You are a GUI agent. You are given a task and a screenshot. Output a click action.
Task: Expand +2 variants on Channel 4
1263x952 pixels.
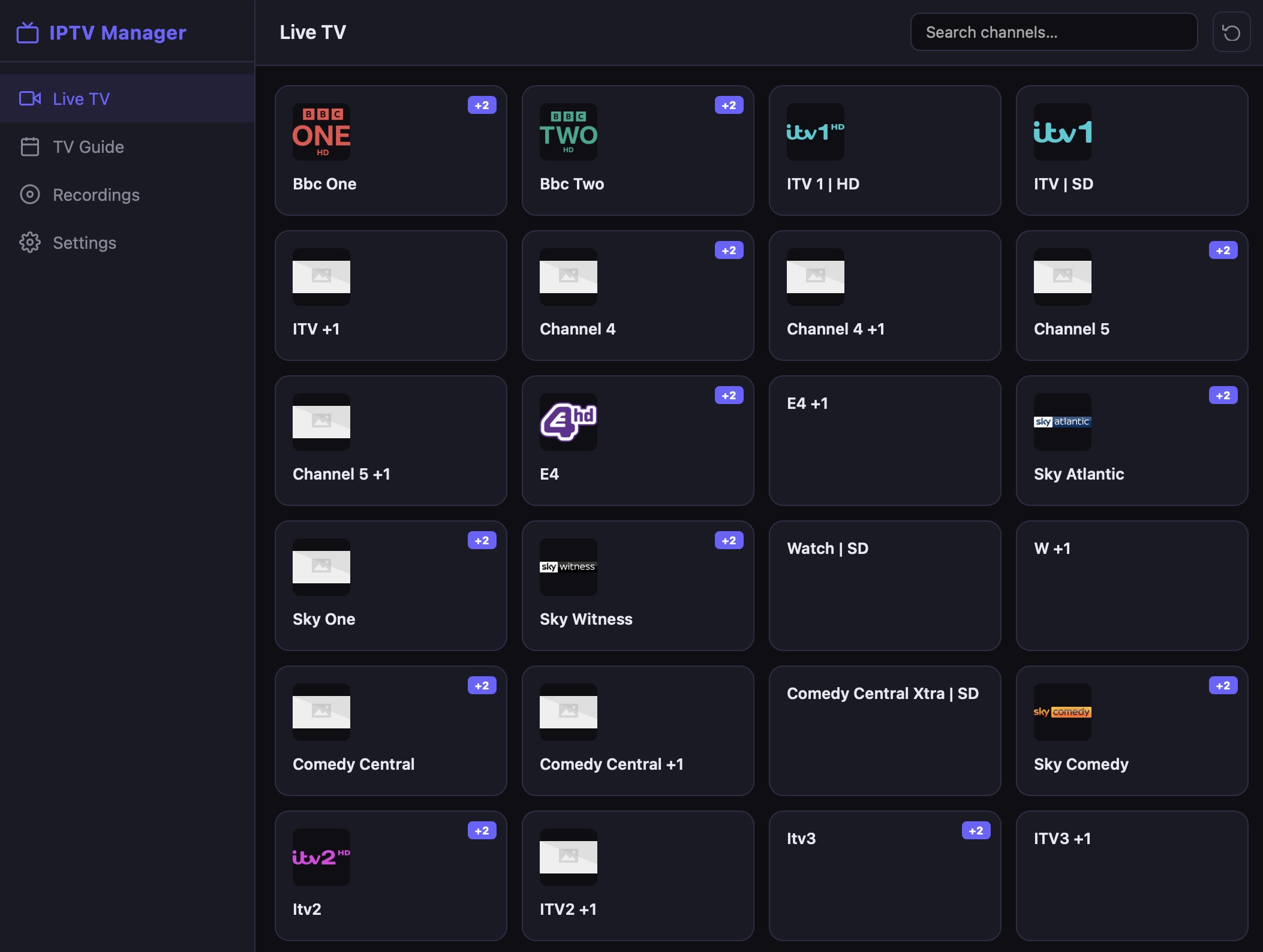click(x=729, y=251)
